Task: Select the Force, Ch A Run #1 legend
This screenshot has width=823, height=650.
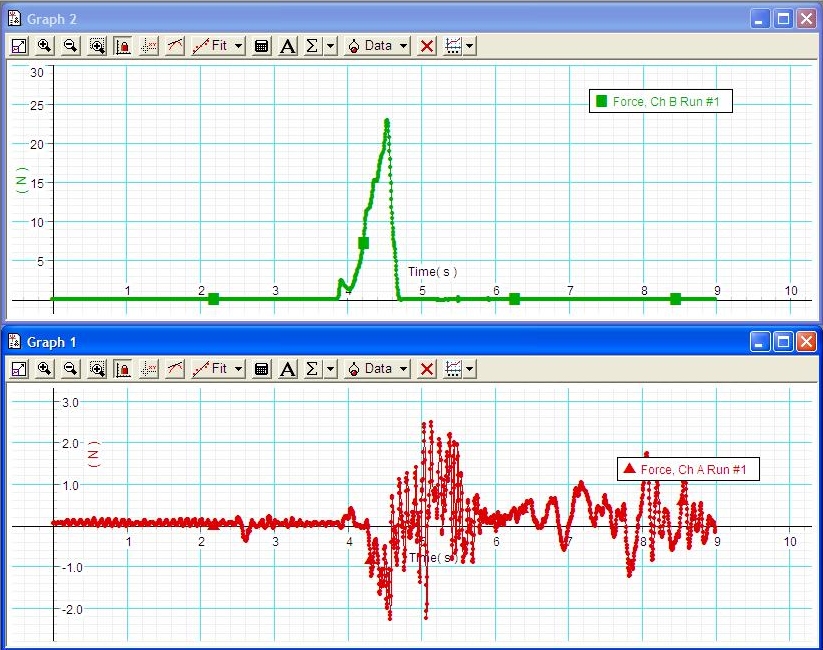Action: pos(688,469)
